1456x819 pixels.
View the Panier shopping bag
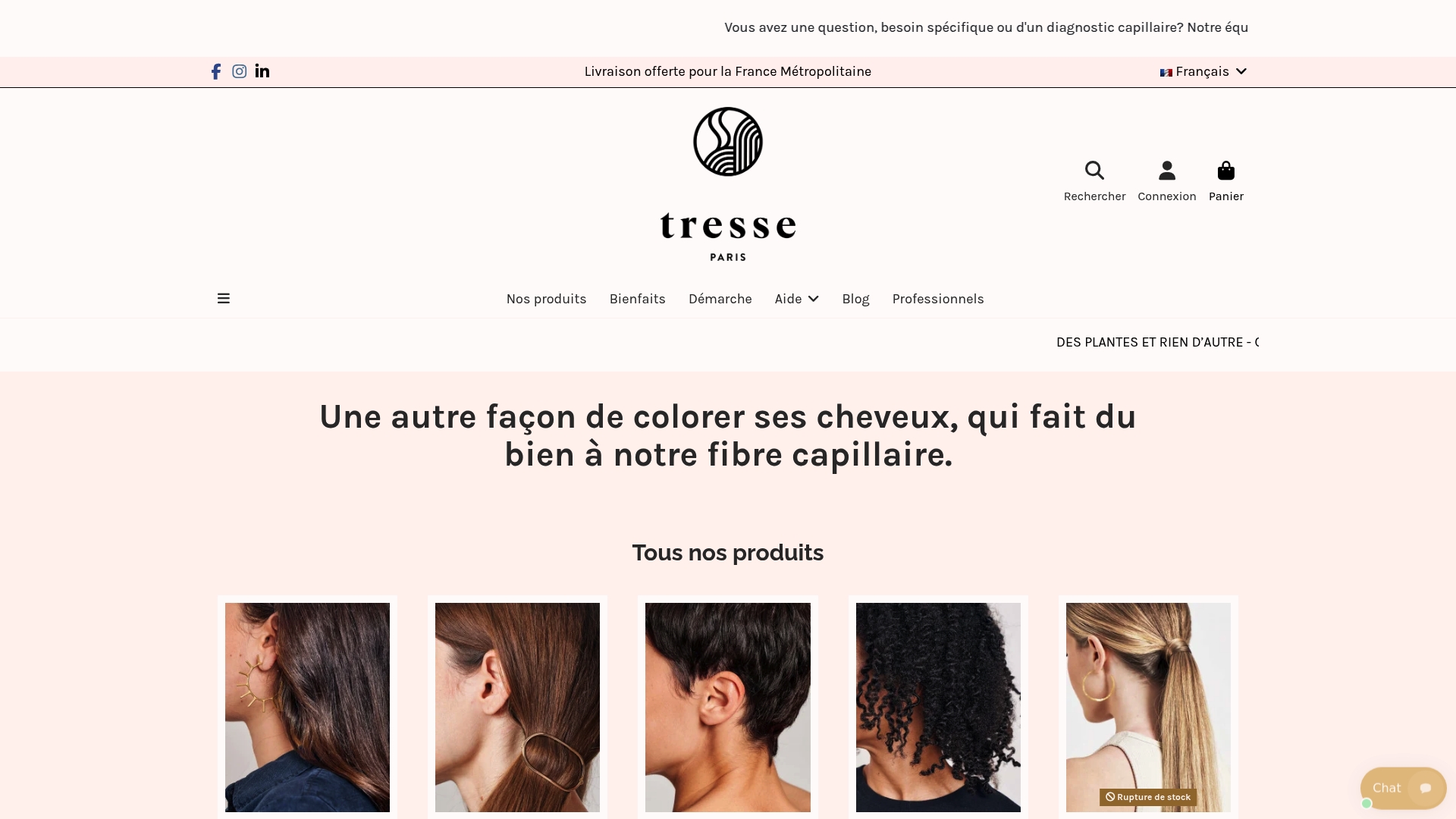[1226, 171]
